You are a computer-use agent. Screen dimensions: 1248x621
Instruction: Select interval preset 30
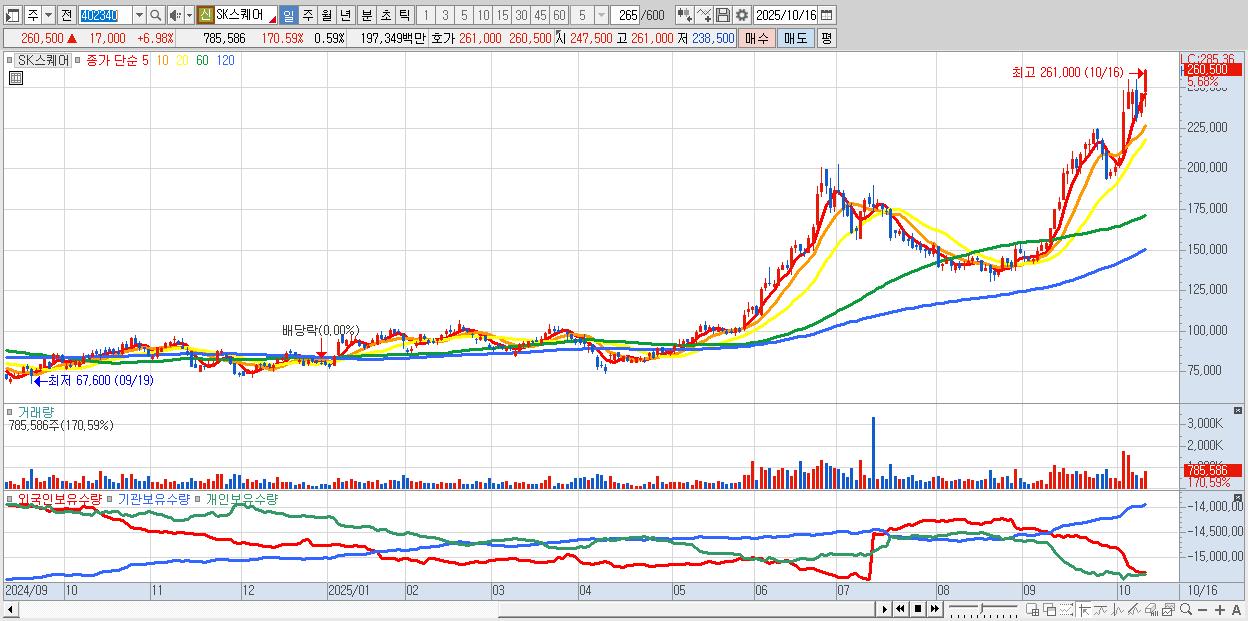pyautogui.click(x=521, y=15)
